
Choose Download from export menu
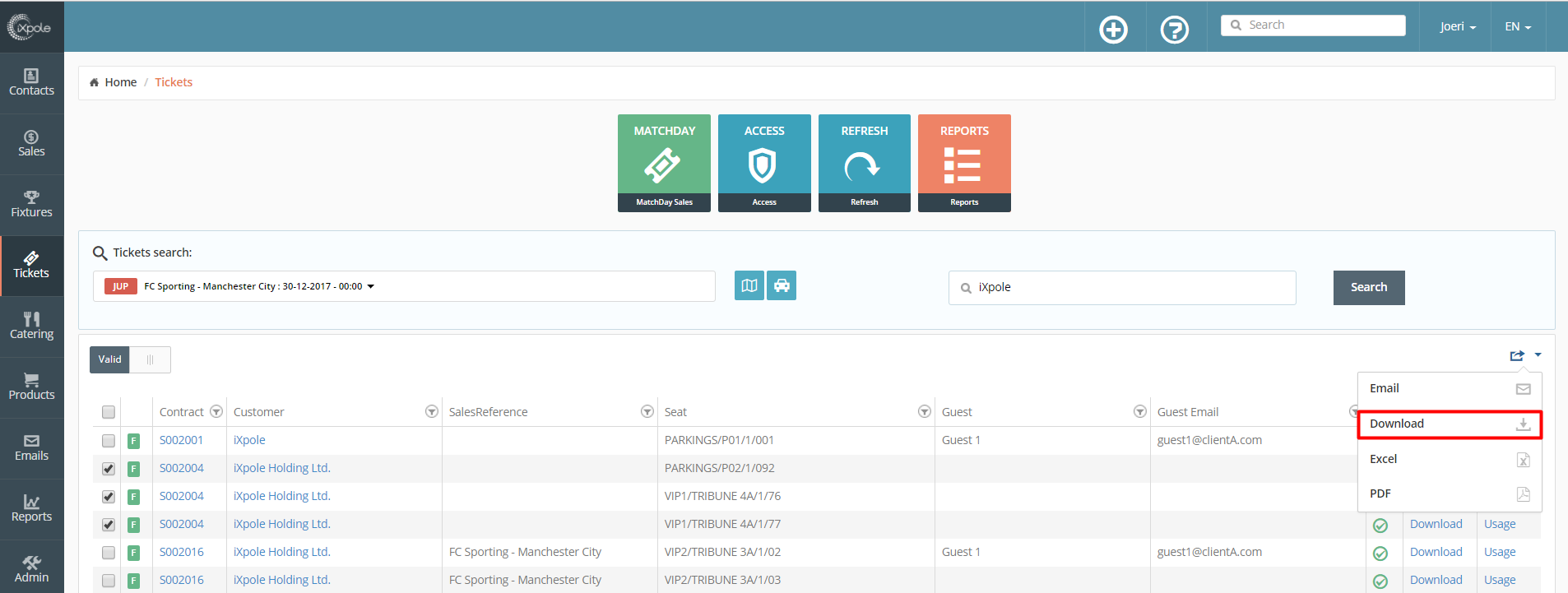tap(1450, 424)
